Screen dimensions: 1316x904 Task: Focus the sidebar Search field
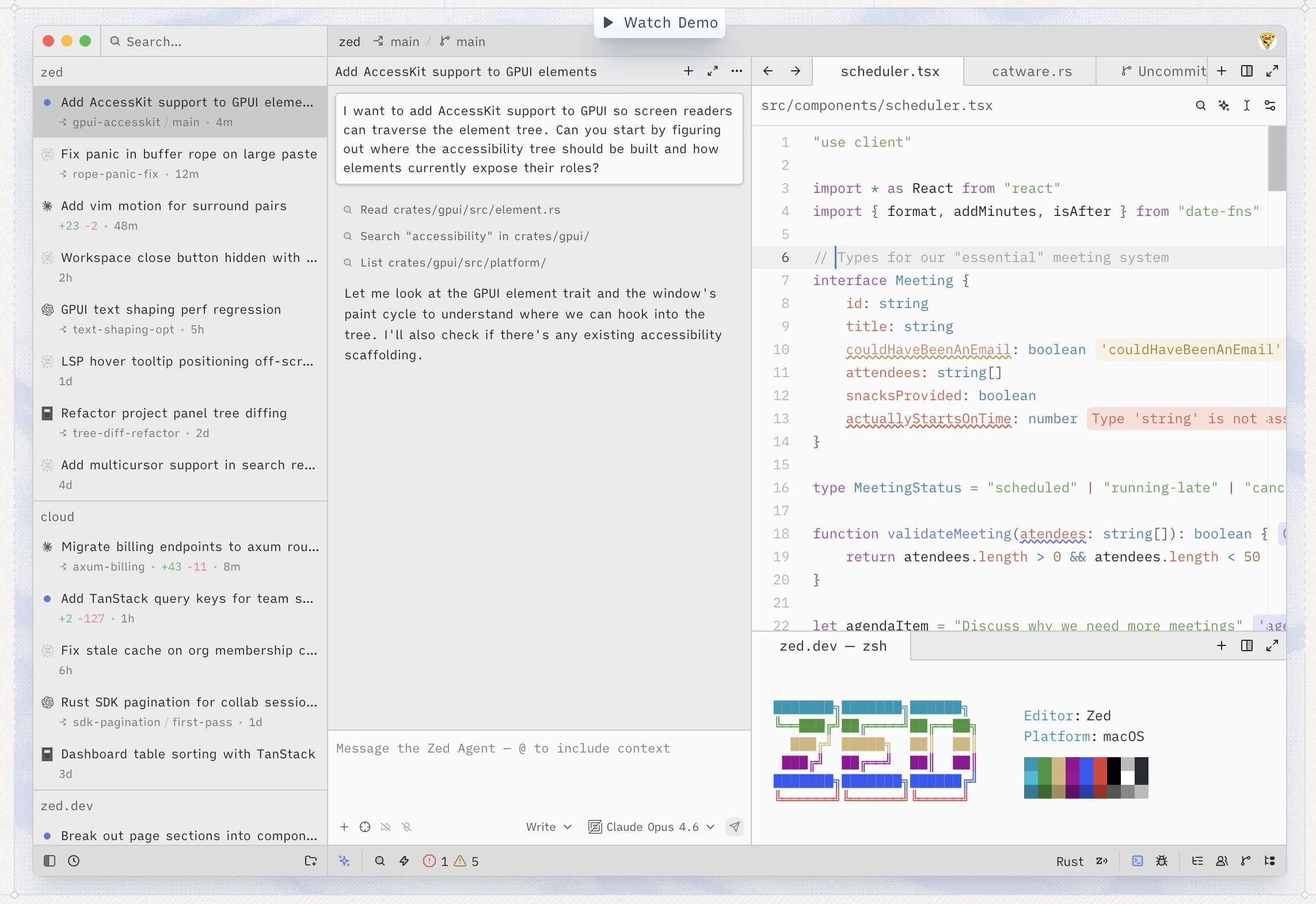click(x=214, y=41)
